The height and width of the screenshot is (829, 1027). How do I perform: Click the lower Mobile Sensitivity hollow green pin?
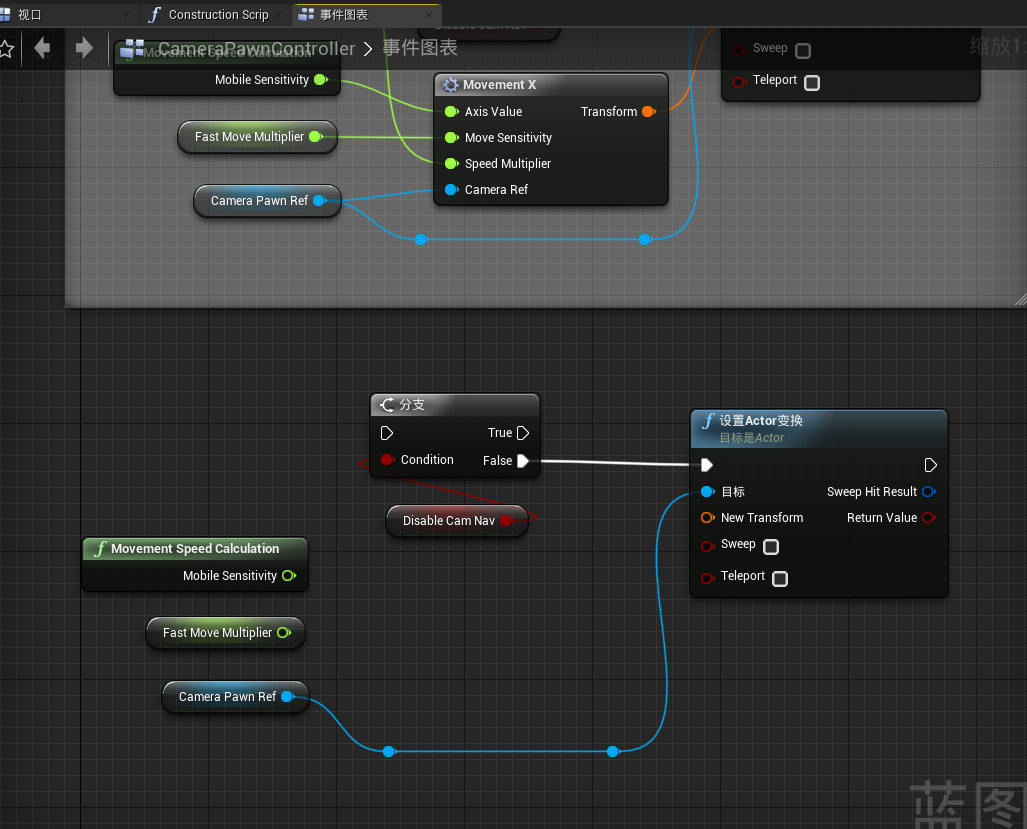289,576
